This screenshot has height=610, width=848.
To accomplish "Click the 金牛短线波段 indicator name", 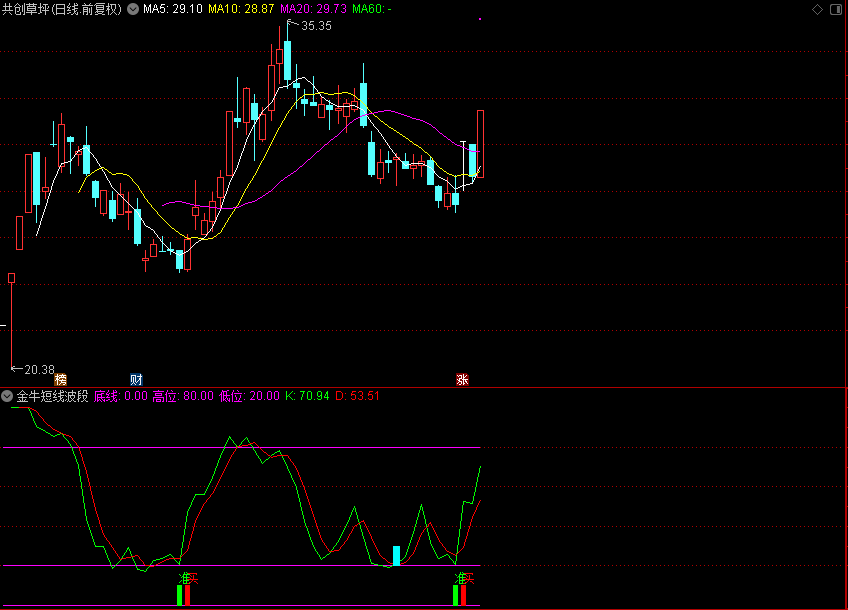I will tap(52, 396).
